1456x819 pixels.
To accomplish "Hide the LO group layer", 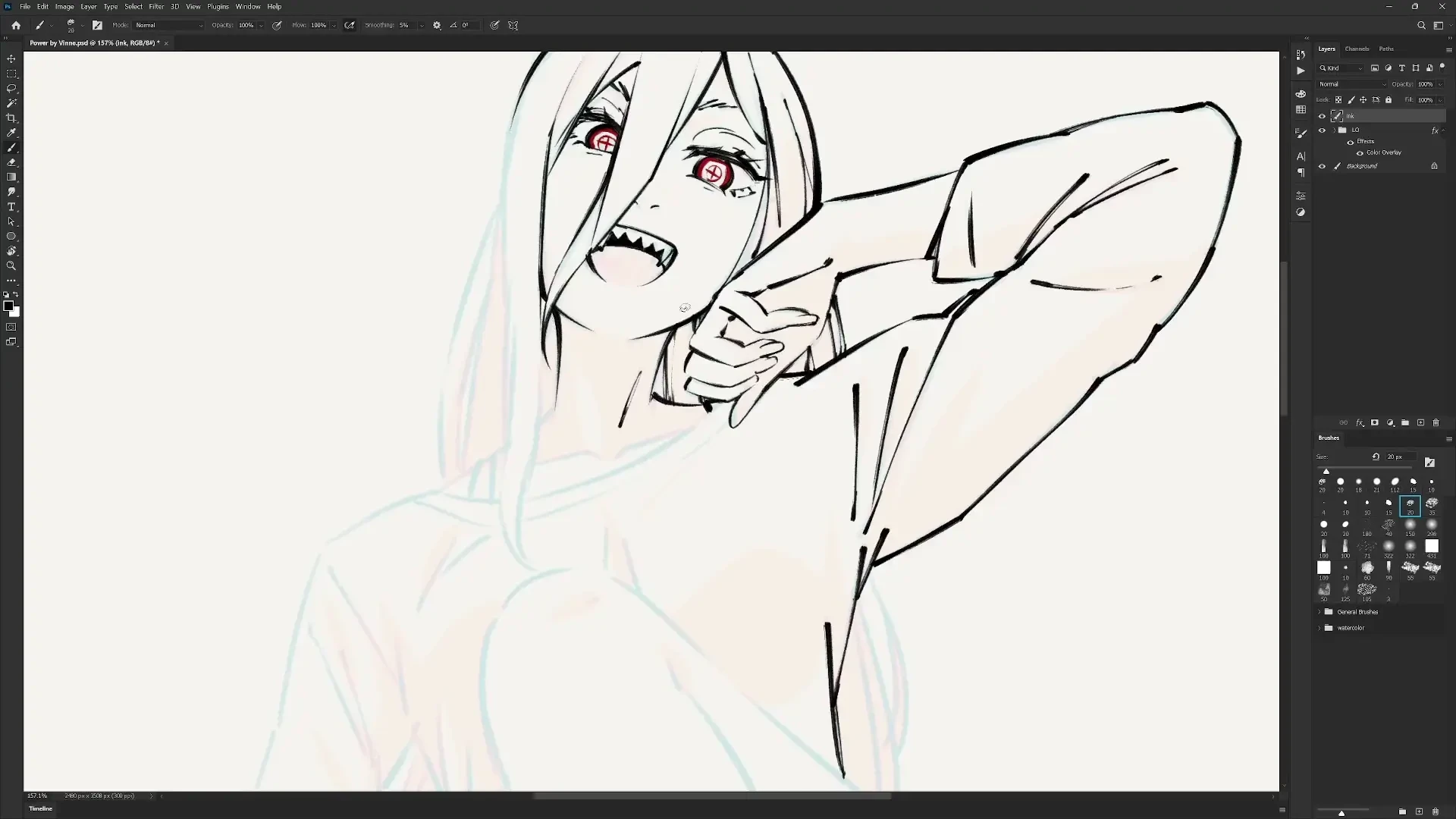I will (1322, 130).
